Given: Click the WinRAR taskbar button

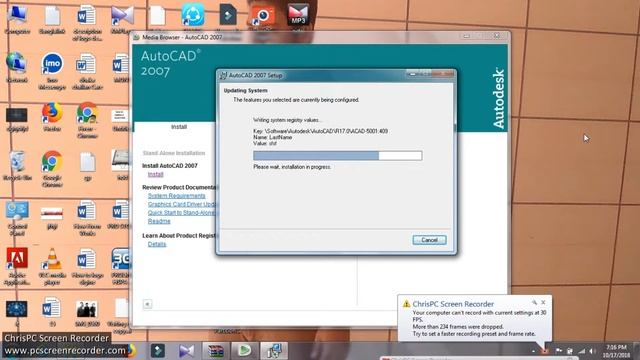Looking at the screenshot, I should [216, 351].
